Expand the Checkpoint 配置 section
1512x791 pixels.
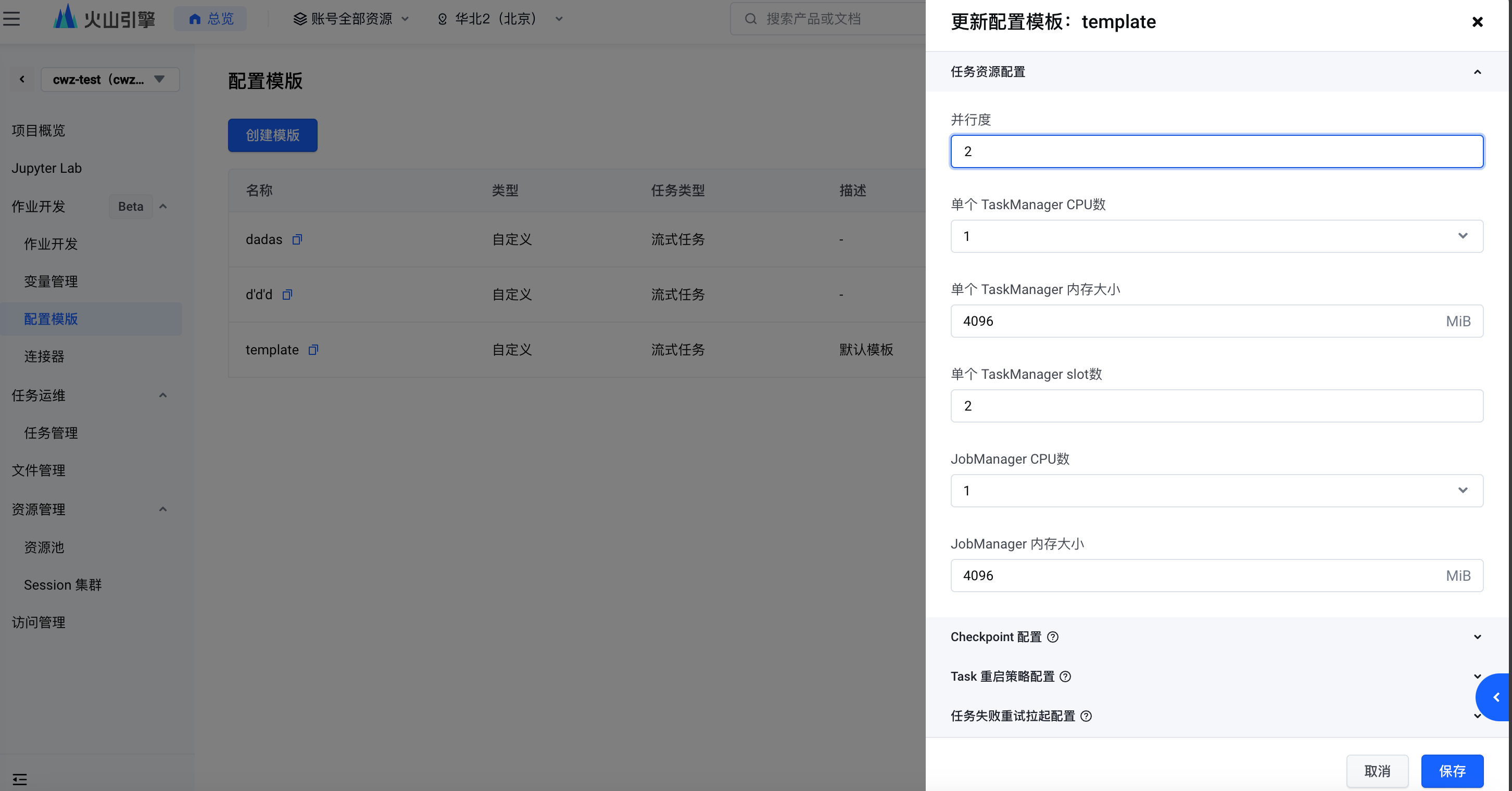coord(1477,636)
